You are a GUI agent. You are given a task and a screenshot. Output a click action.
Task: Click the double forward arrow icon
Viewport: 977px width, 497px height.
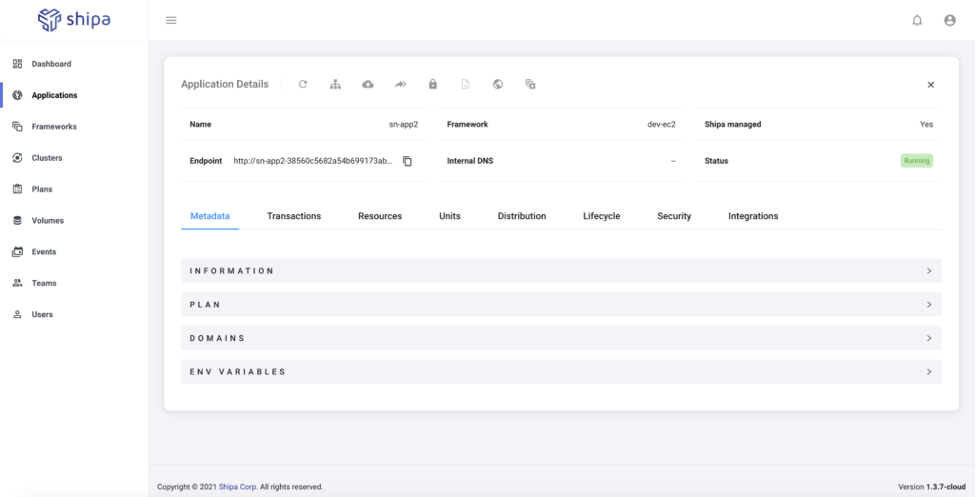(x=400, y=84)
